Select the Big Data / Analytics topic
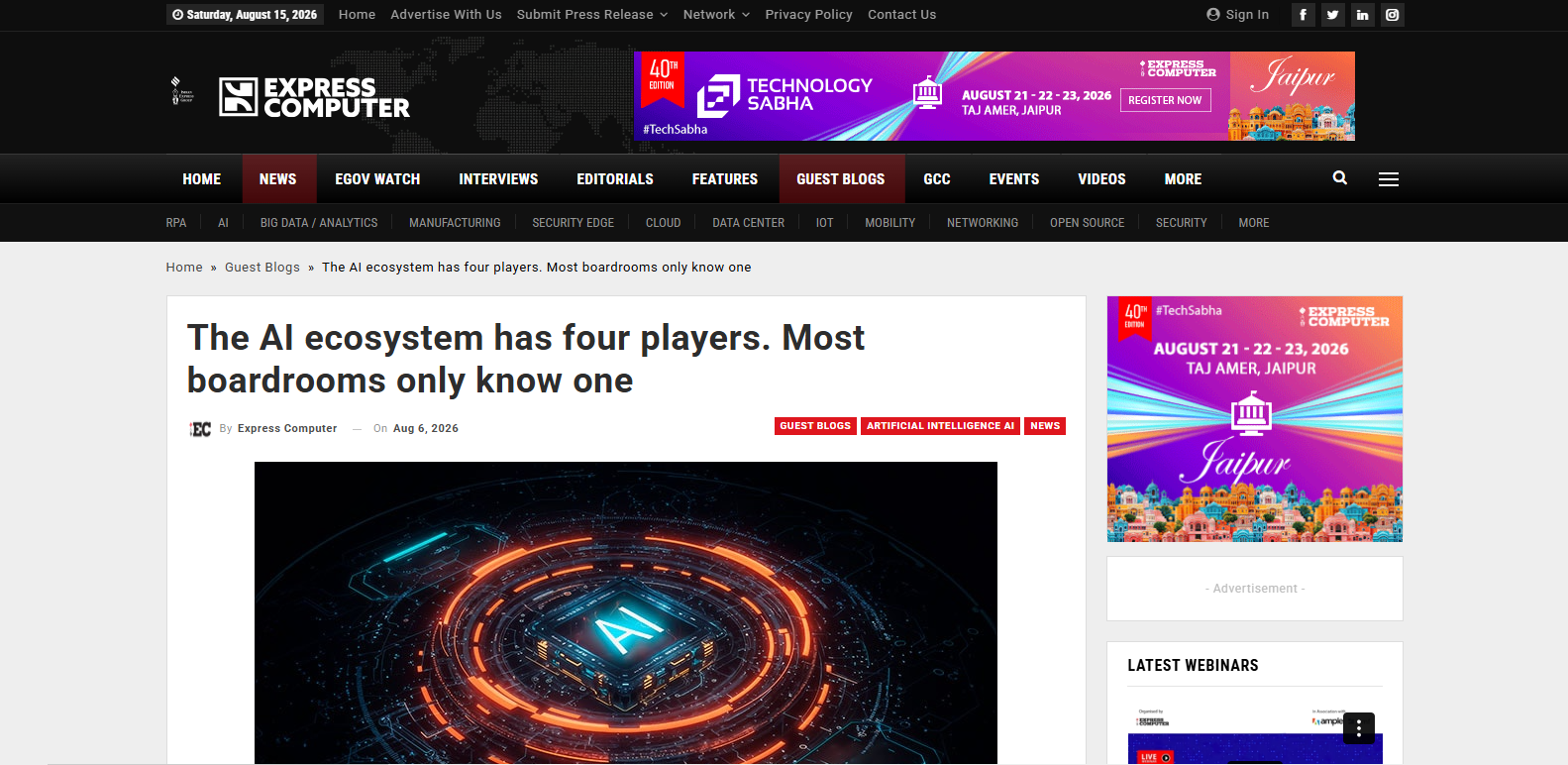 click(319, 223)
